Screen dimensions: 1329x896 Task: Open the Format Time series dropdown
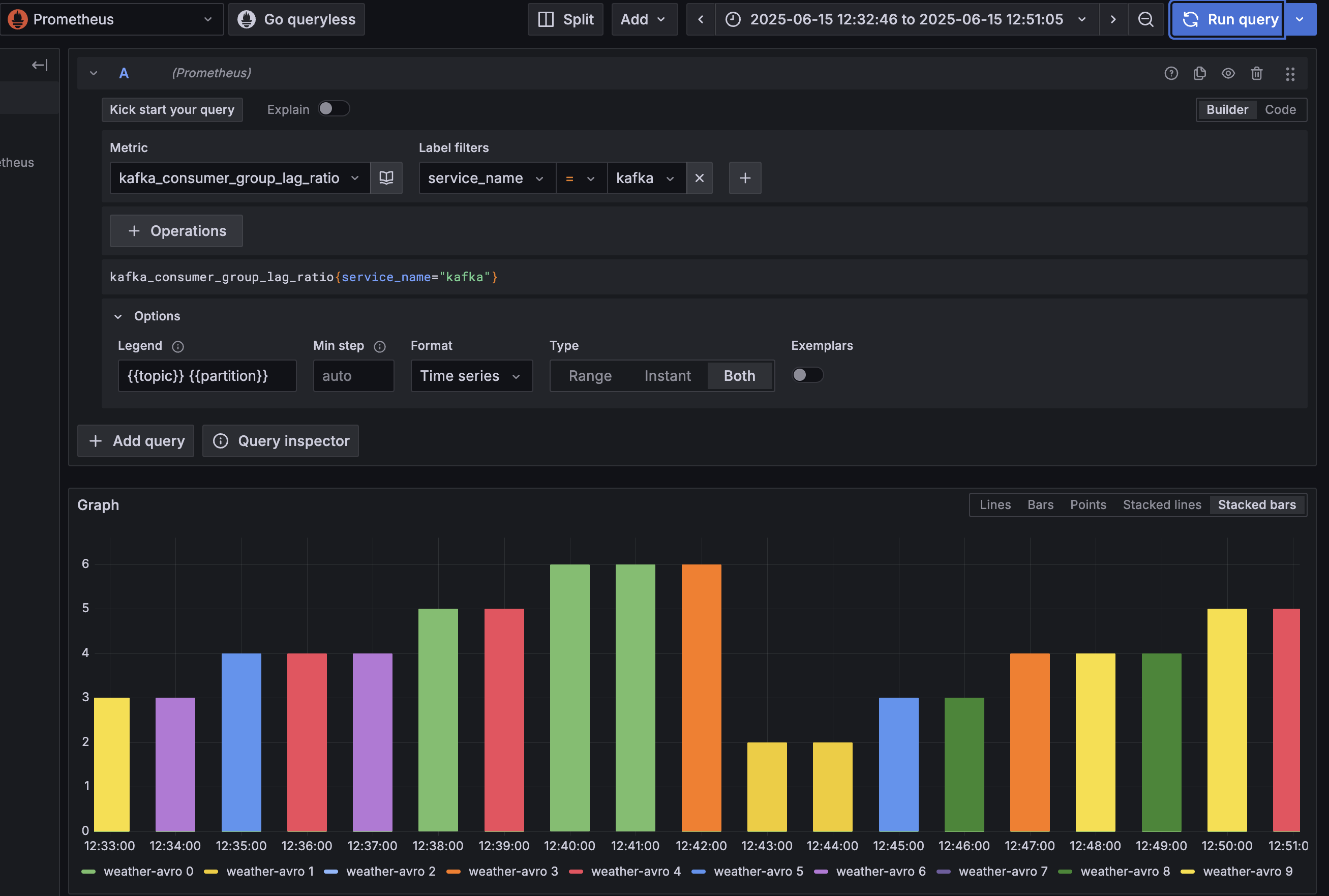(471, 376)
